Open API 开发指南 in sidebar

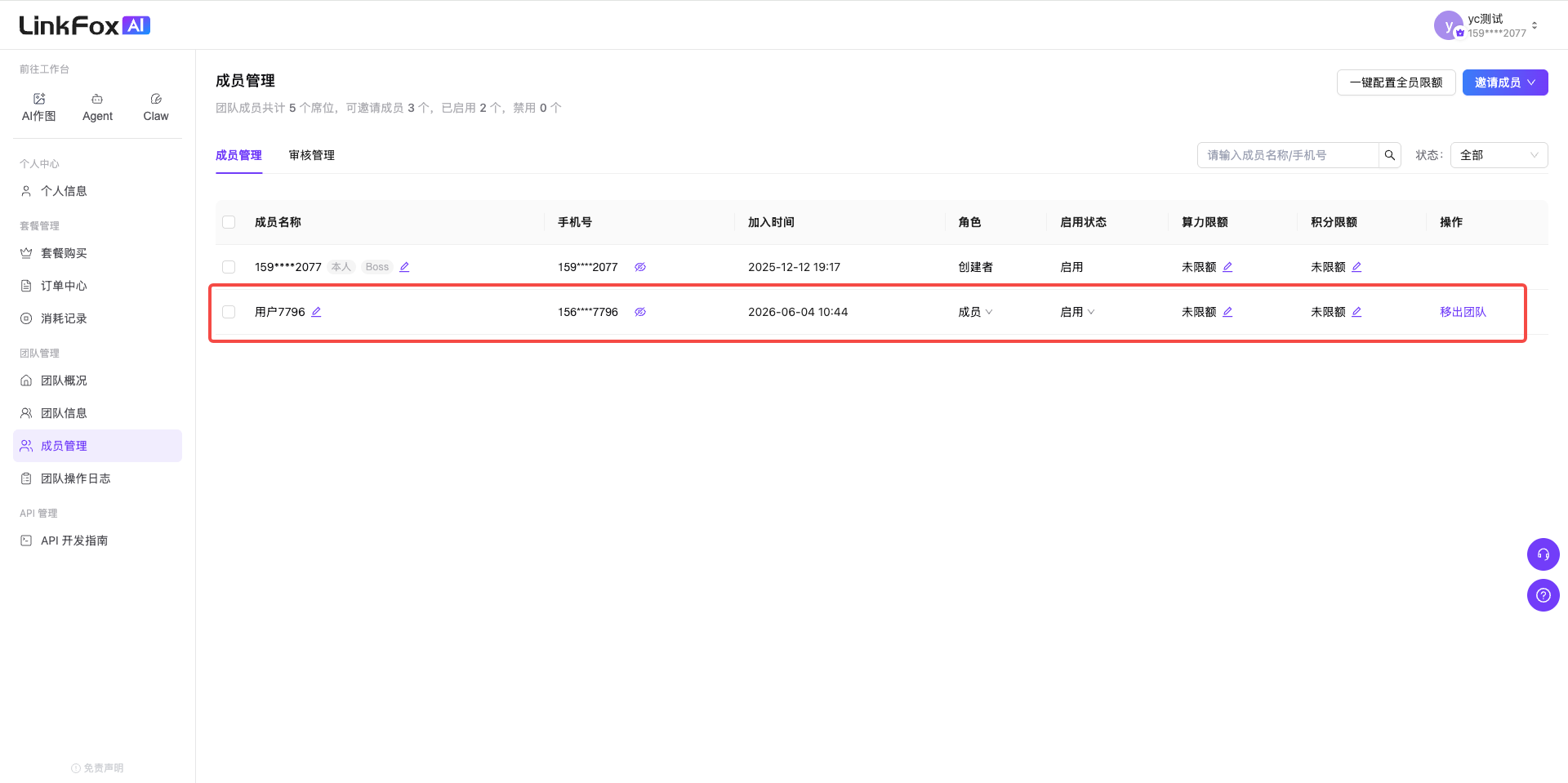pos(97,541)
